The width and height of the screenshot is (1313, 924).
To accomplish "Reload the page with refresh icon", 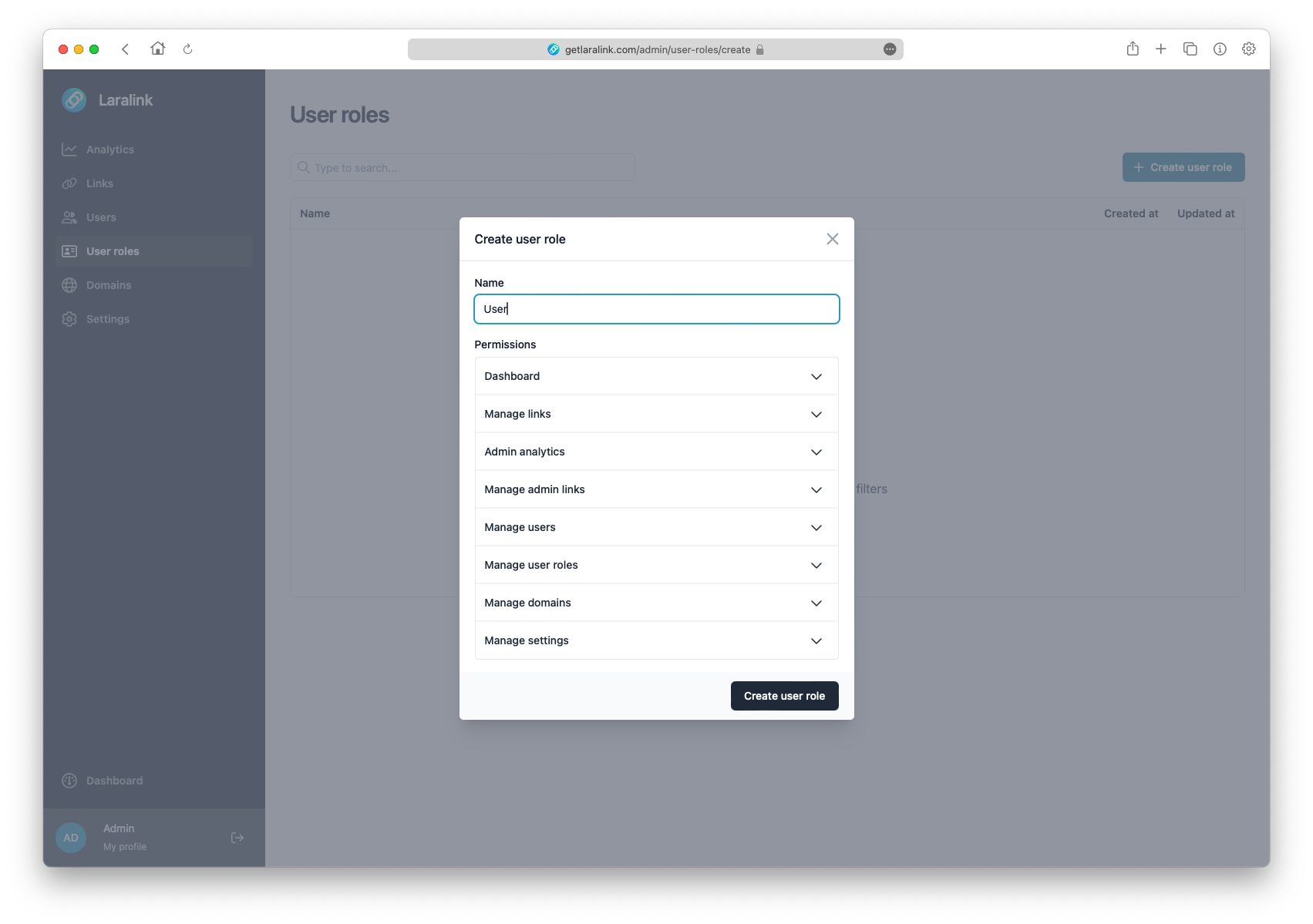I will [x=187, y=49].
